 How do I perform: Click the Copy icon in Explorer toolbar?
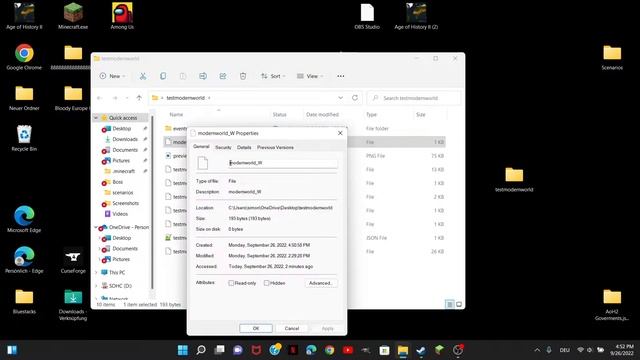[x=163, y=76]
